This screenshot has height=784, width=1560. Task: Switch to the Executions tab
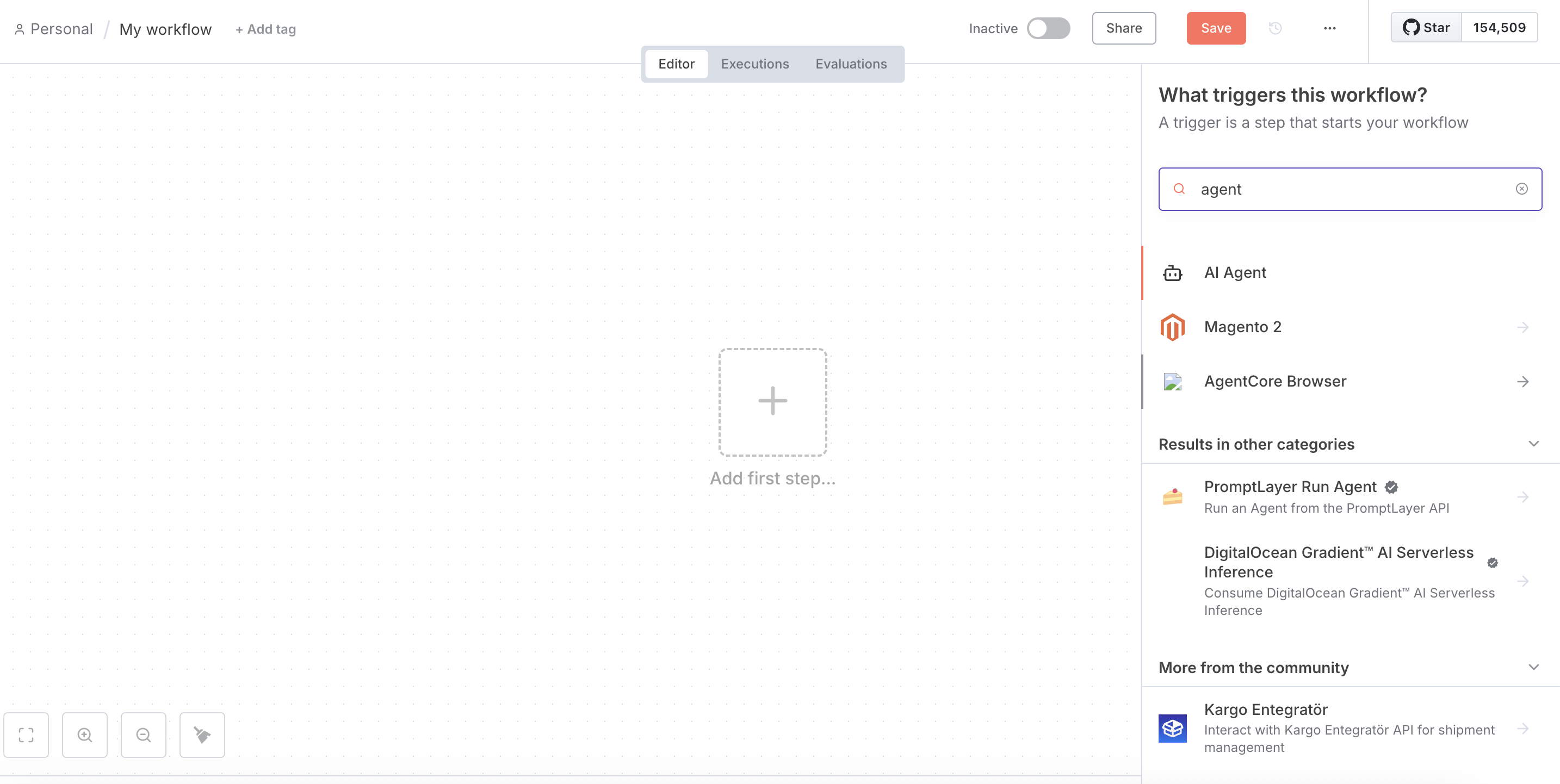point(754,64)
